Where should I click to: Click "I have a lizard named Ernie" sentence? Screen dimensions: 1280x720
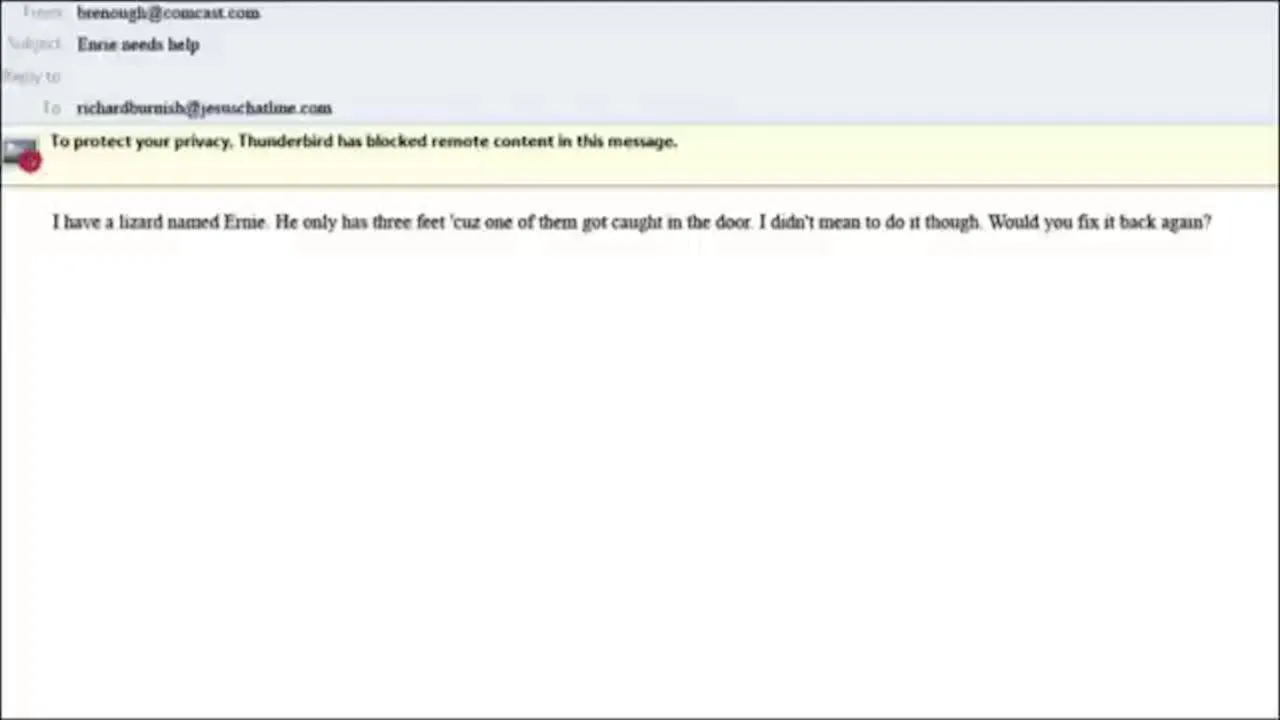(x=159, y=222)
